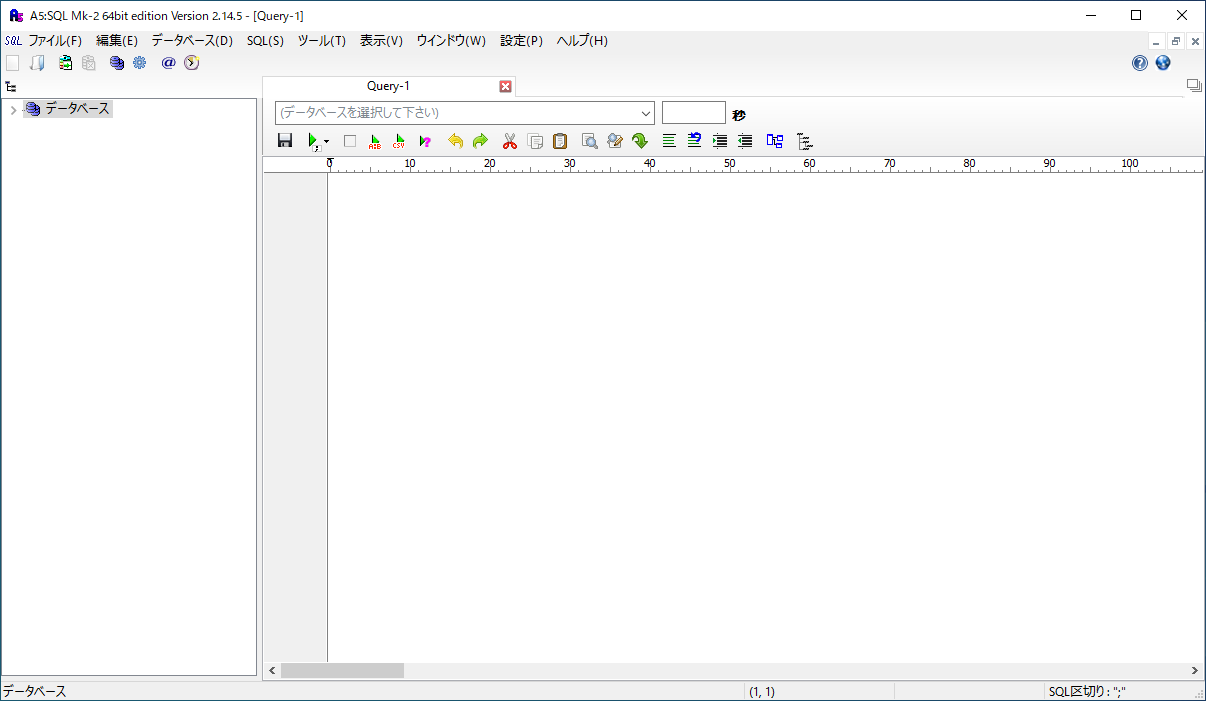
Task: Open database selection combo box
Action: tap(464, 113)
